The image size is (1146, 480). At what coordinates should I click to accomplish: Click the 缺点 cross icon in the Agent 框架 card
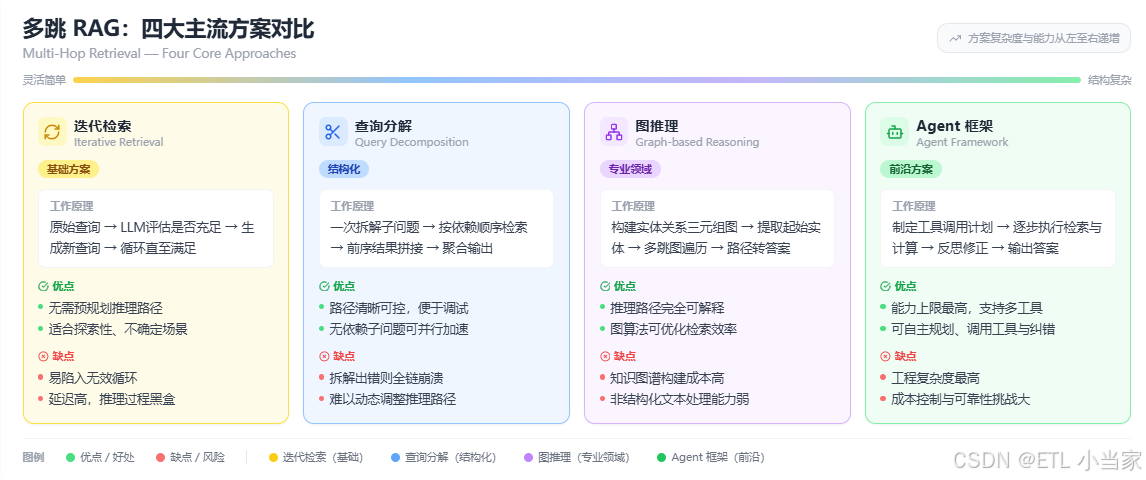[885, 357]
